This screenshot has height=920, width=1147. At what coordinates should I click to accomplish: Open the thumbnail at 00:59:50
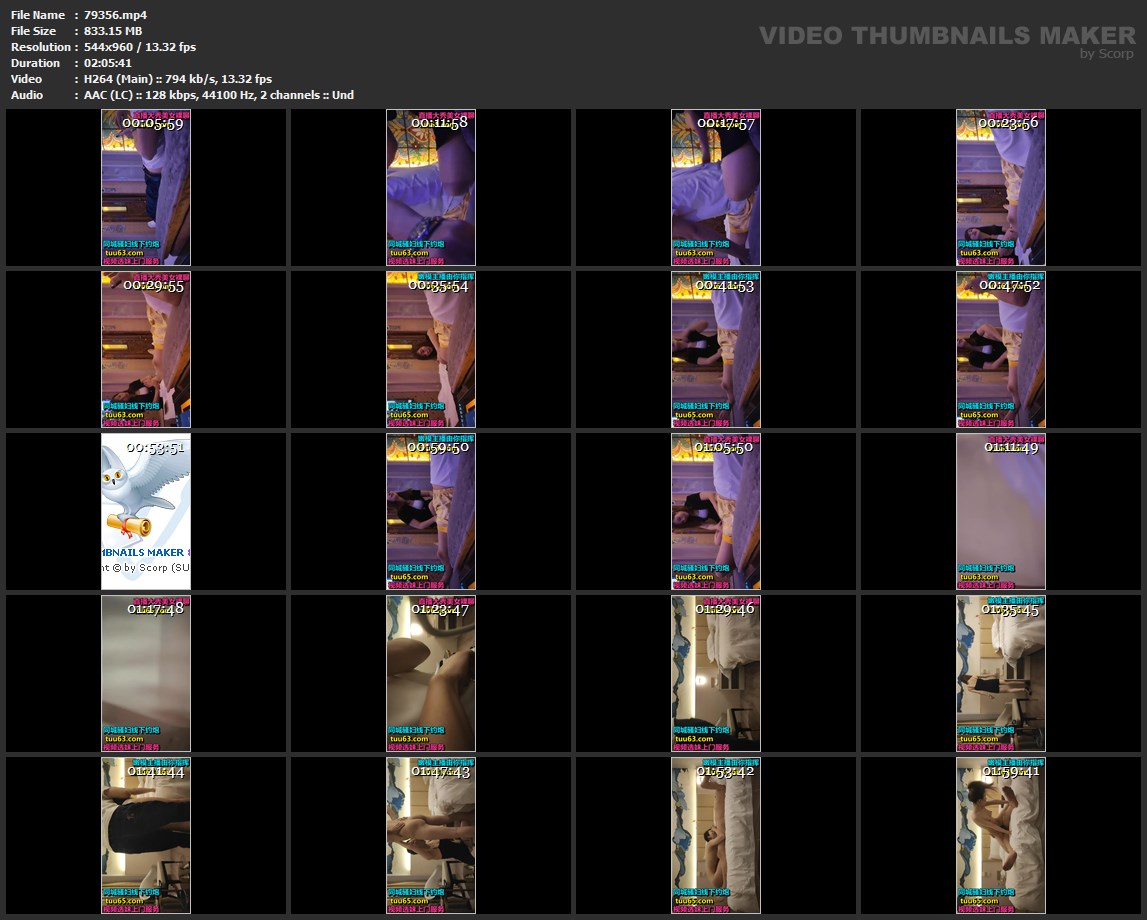click(x=431, y=512)
